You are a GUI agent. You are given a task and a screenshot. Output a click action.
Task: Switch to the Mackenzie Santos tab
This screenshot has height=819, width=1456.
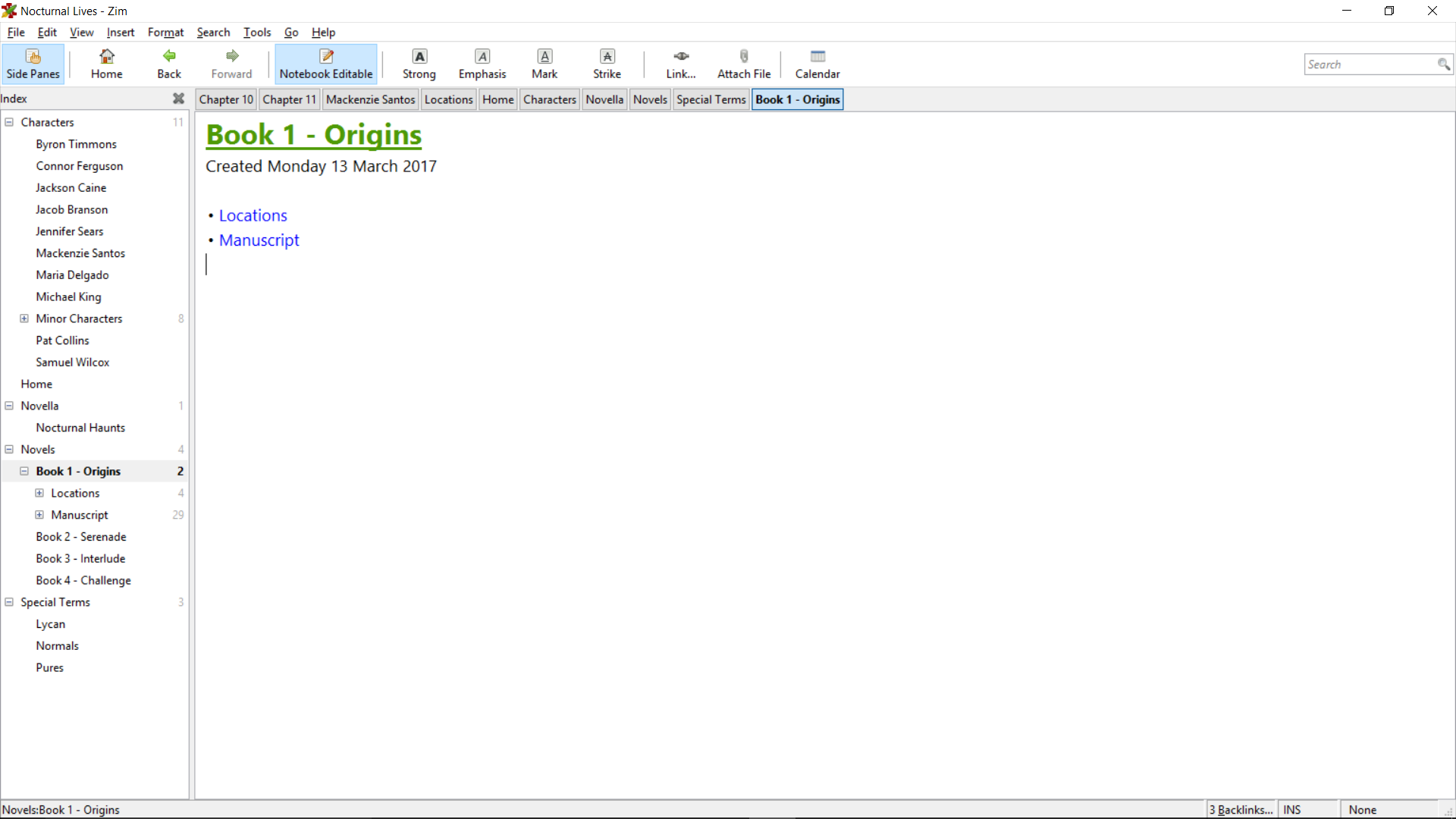tap(370, 99)
